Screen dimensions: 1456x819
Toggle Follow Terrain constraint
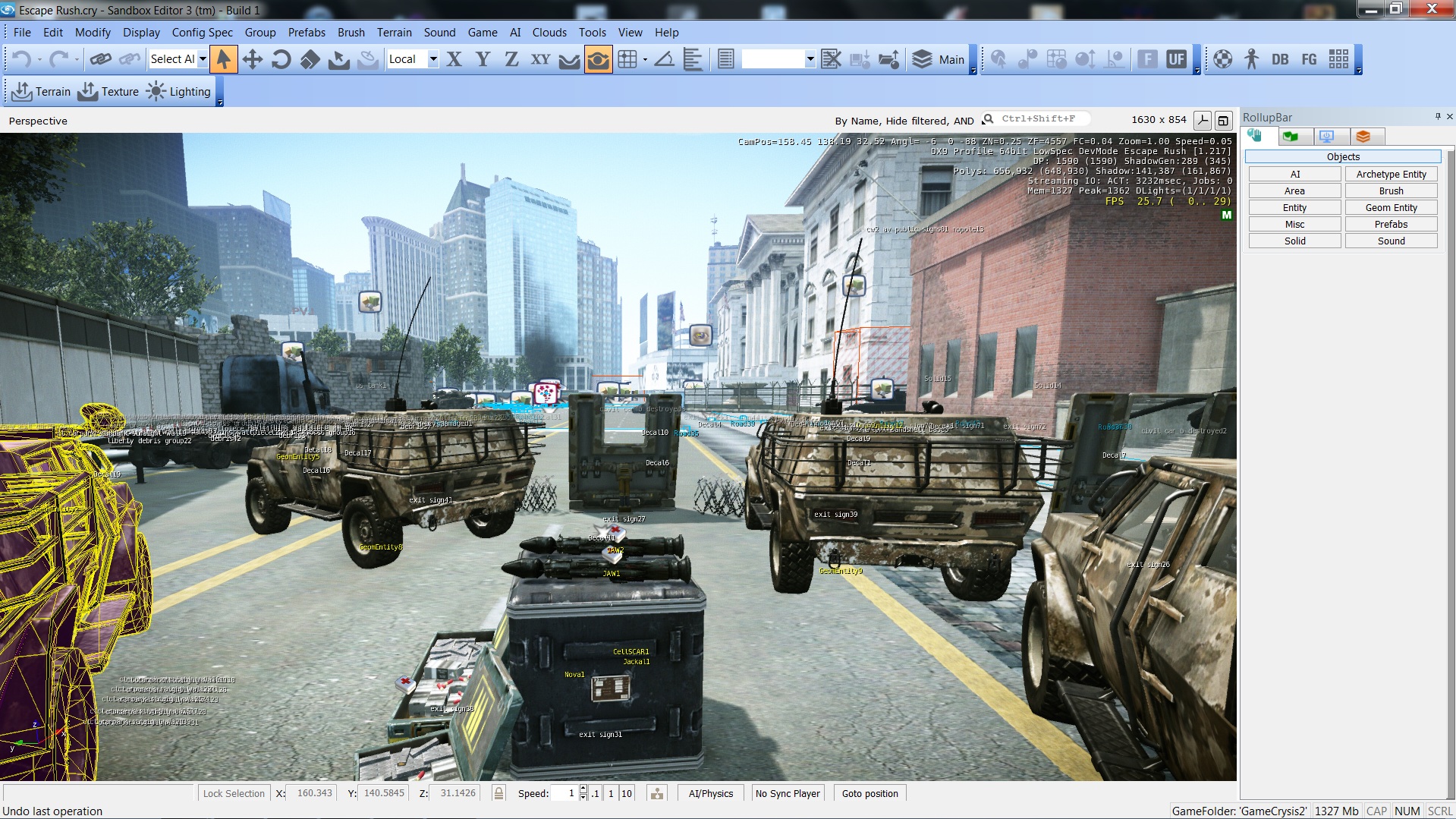pyautogui.click(x=569, y=59)
